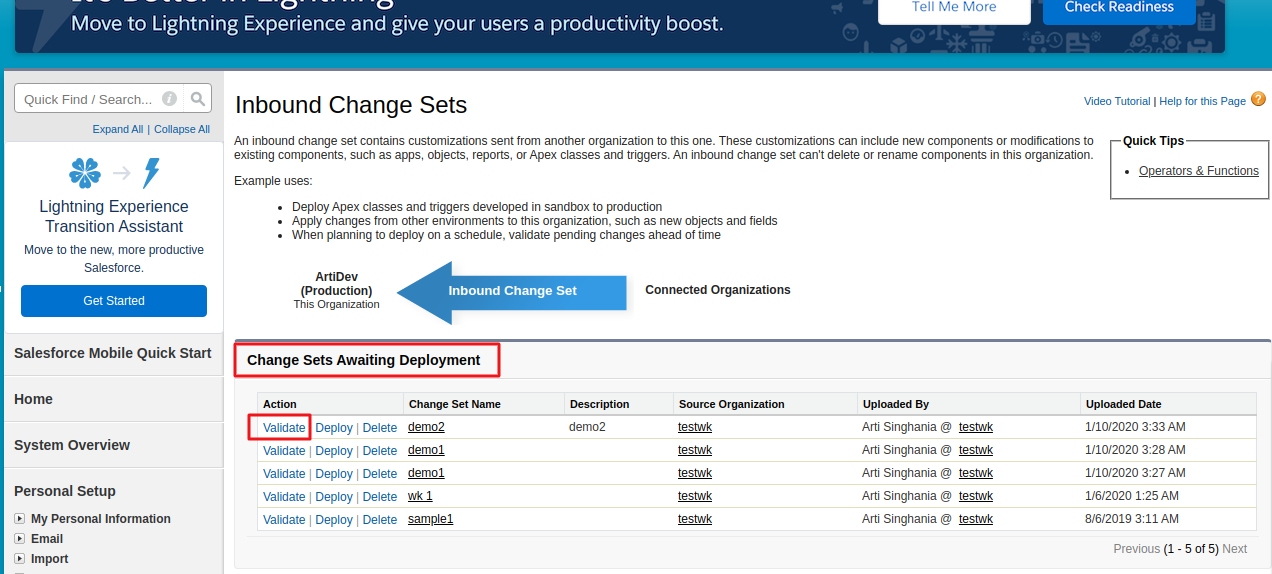This screenshot has width=1272, height=574.
Task: Focus the Quick Find search field
Action: [x=88, y=99]
